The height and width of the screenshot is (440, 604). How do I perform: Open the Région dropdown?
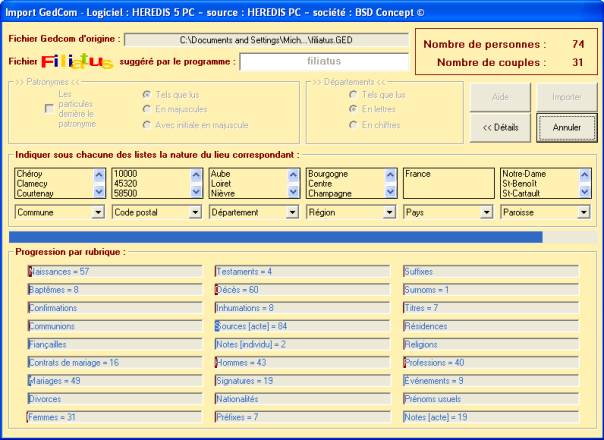(x=389, y=212)
